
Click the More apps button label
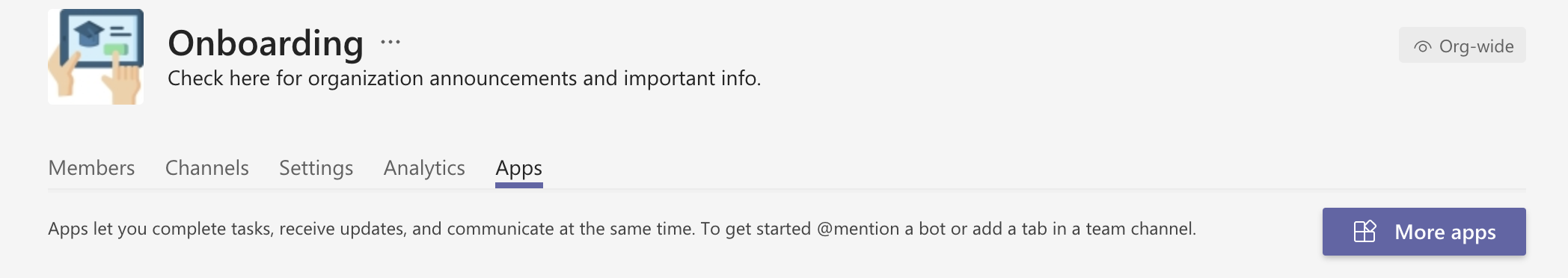click(x=1445, y=232)
